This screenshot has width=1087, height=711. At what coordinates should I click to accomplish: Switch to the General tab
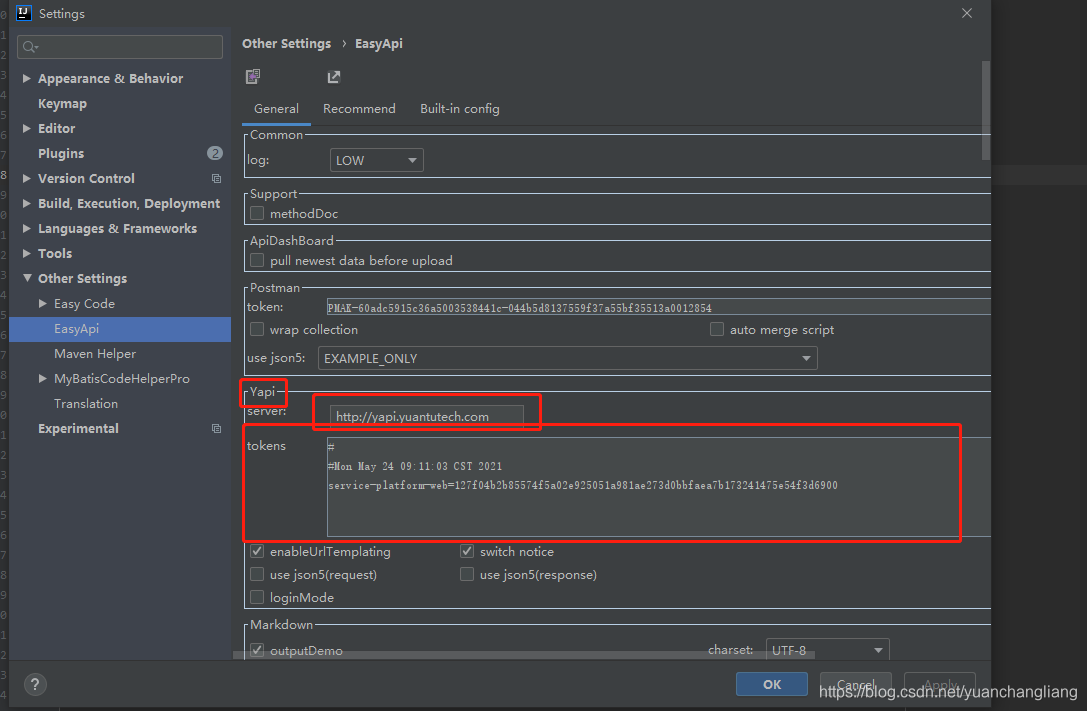point(276,109)
